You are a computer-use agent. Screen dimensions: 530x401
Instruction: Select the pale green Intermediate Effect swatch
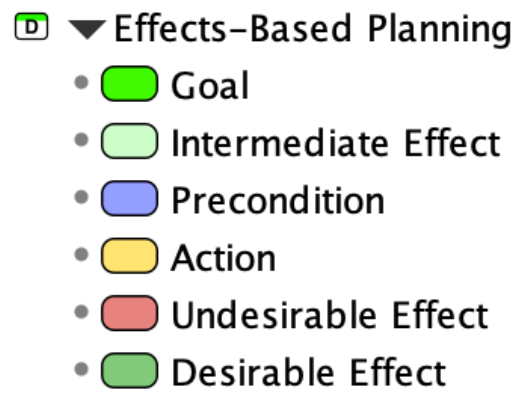pos(129,141)
